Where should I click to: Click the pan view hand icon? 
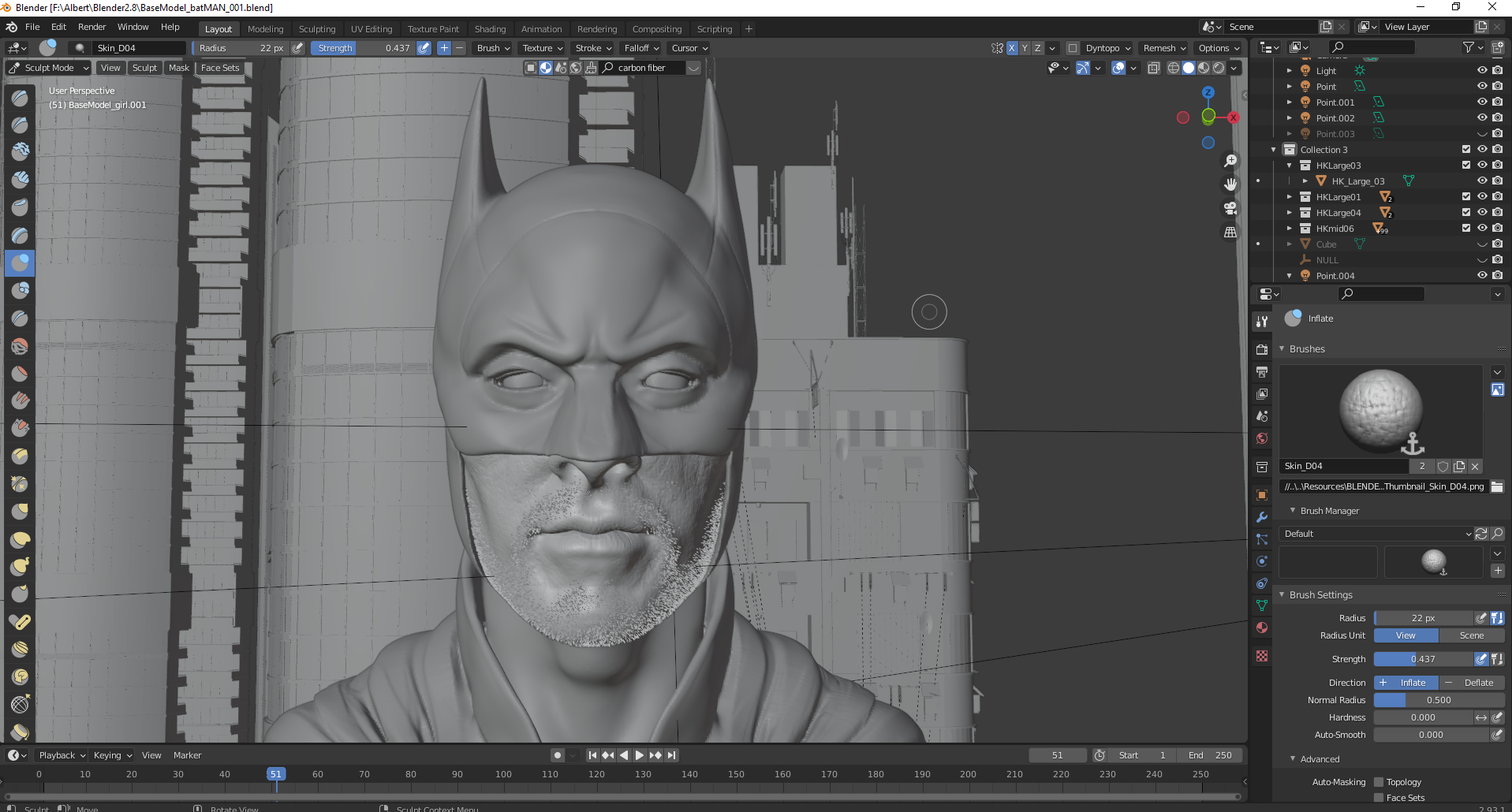click(1230, 184)
